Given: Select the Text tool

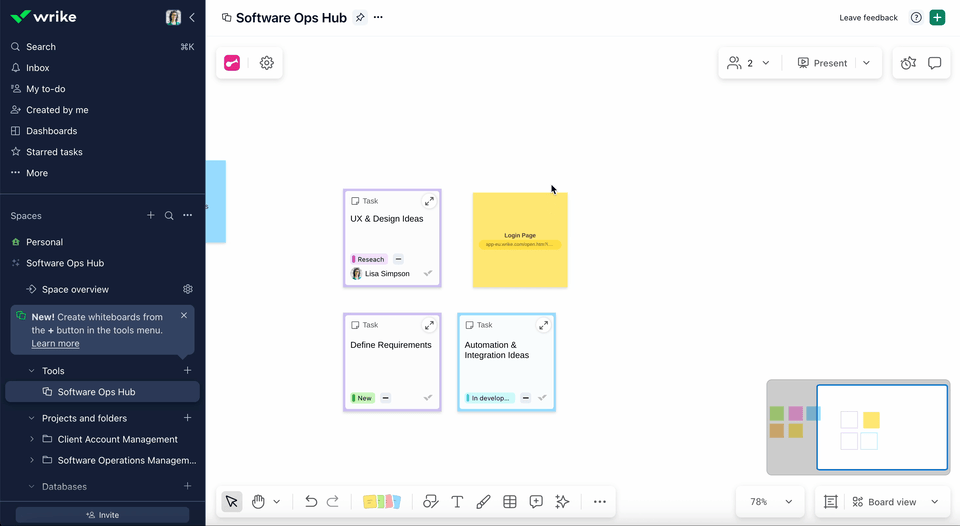Looking at the screenshot, I should point(457,502).
